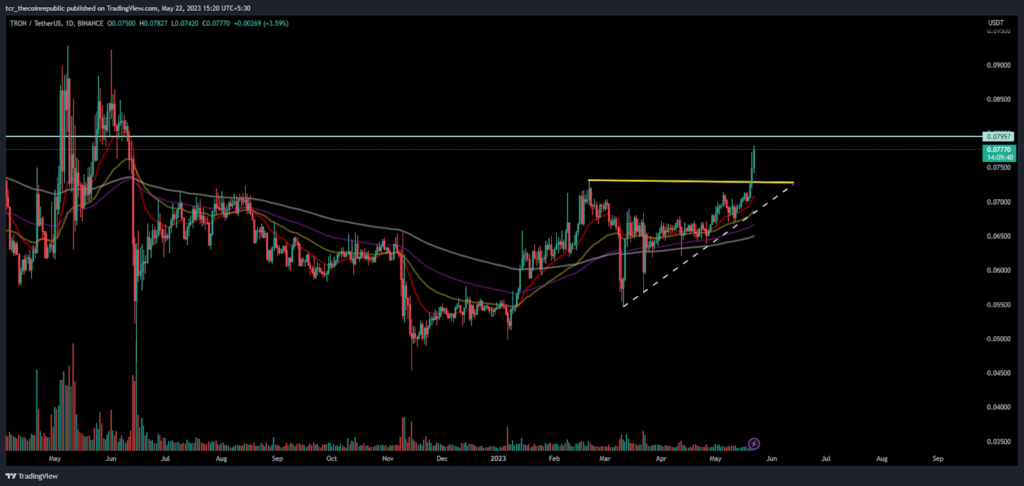
Task: Click the current price label 0.07770
Action: (x=997, y=150)
